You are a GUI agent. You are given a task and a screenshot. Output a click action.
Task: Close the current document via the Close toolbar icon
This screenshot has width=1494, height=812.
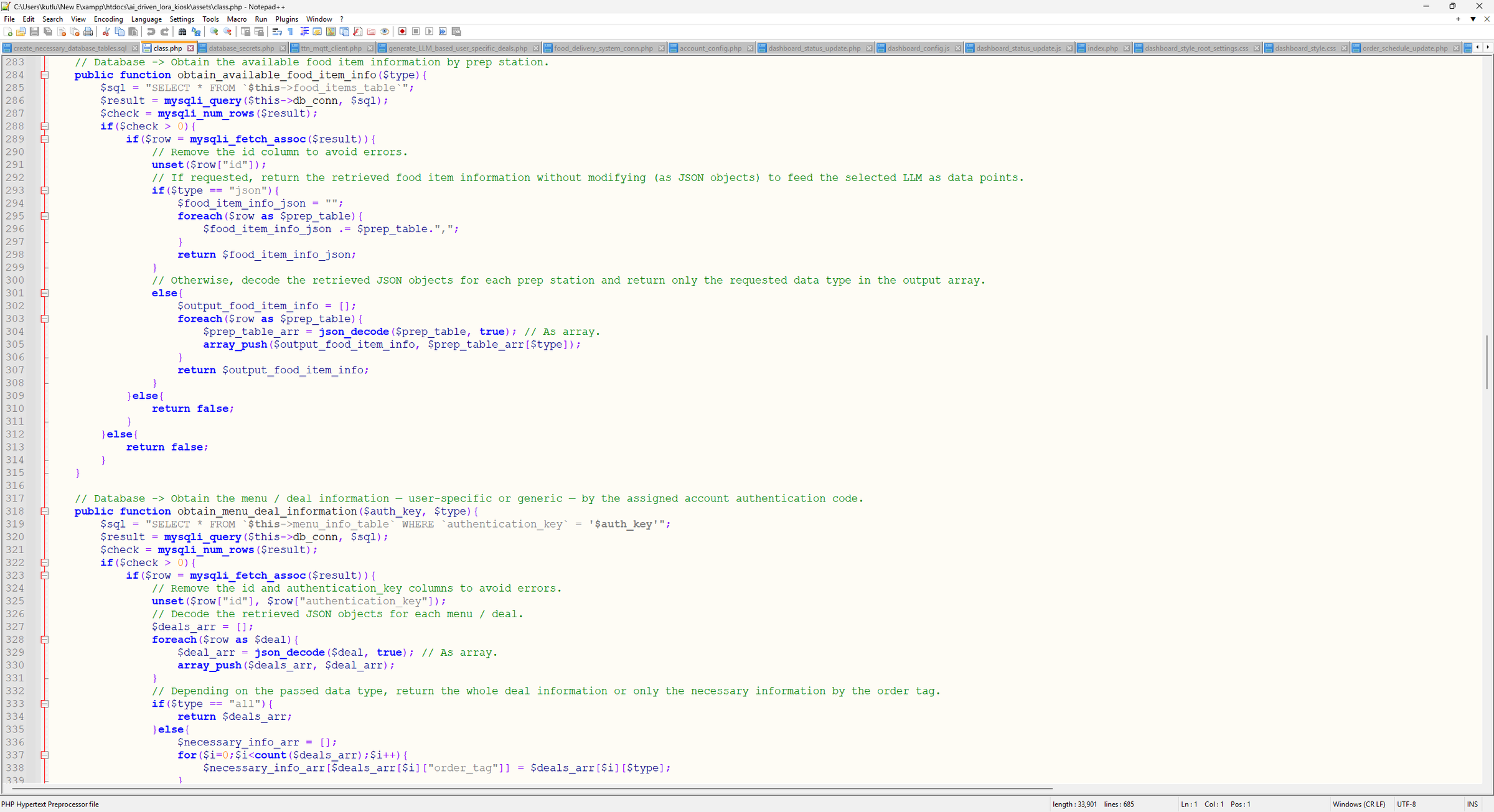[x=62, y=32]
